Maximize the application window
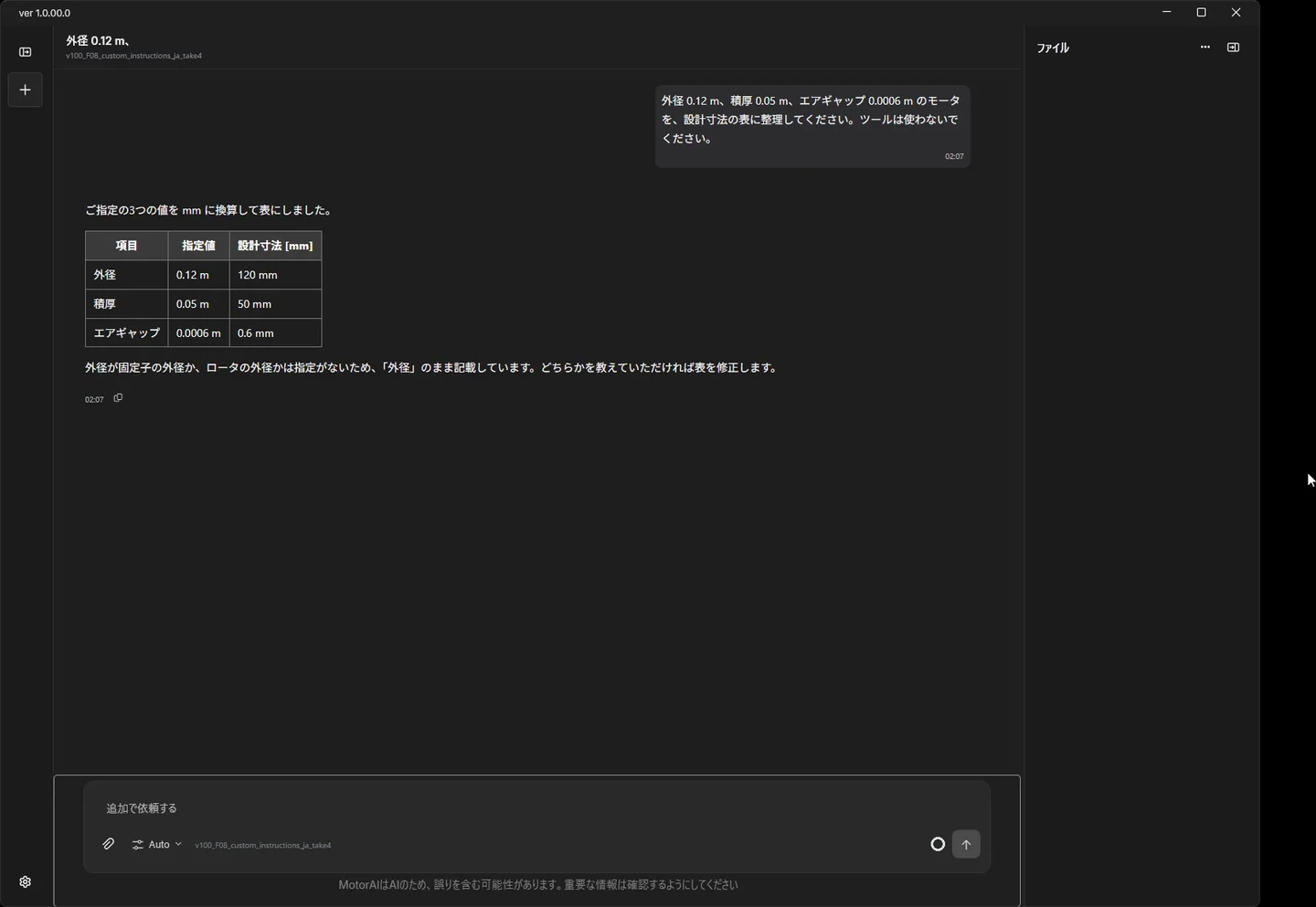This screenshot has width=1316, height=907. (x=1202, y=12)
